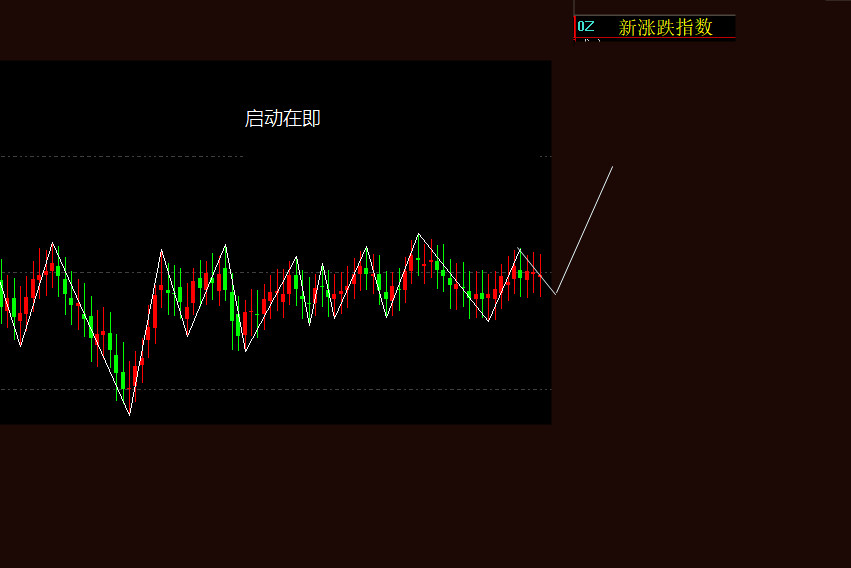Click the 0Z code label
851x568 pixels.
click(x=586, y=26)
